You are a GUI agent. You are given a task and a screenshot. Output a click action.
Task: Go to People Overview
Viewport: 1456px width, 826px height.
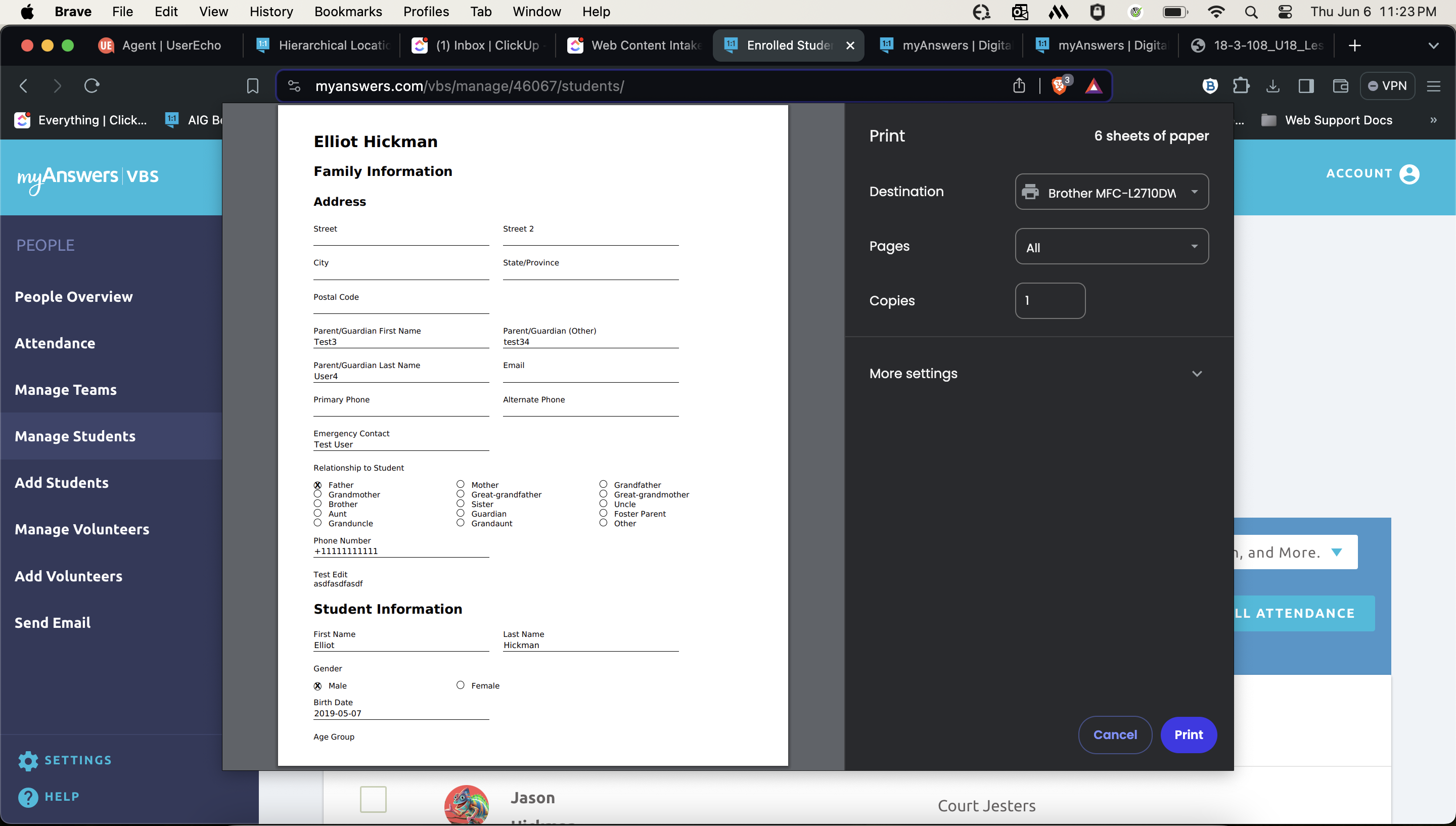74,297
